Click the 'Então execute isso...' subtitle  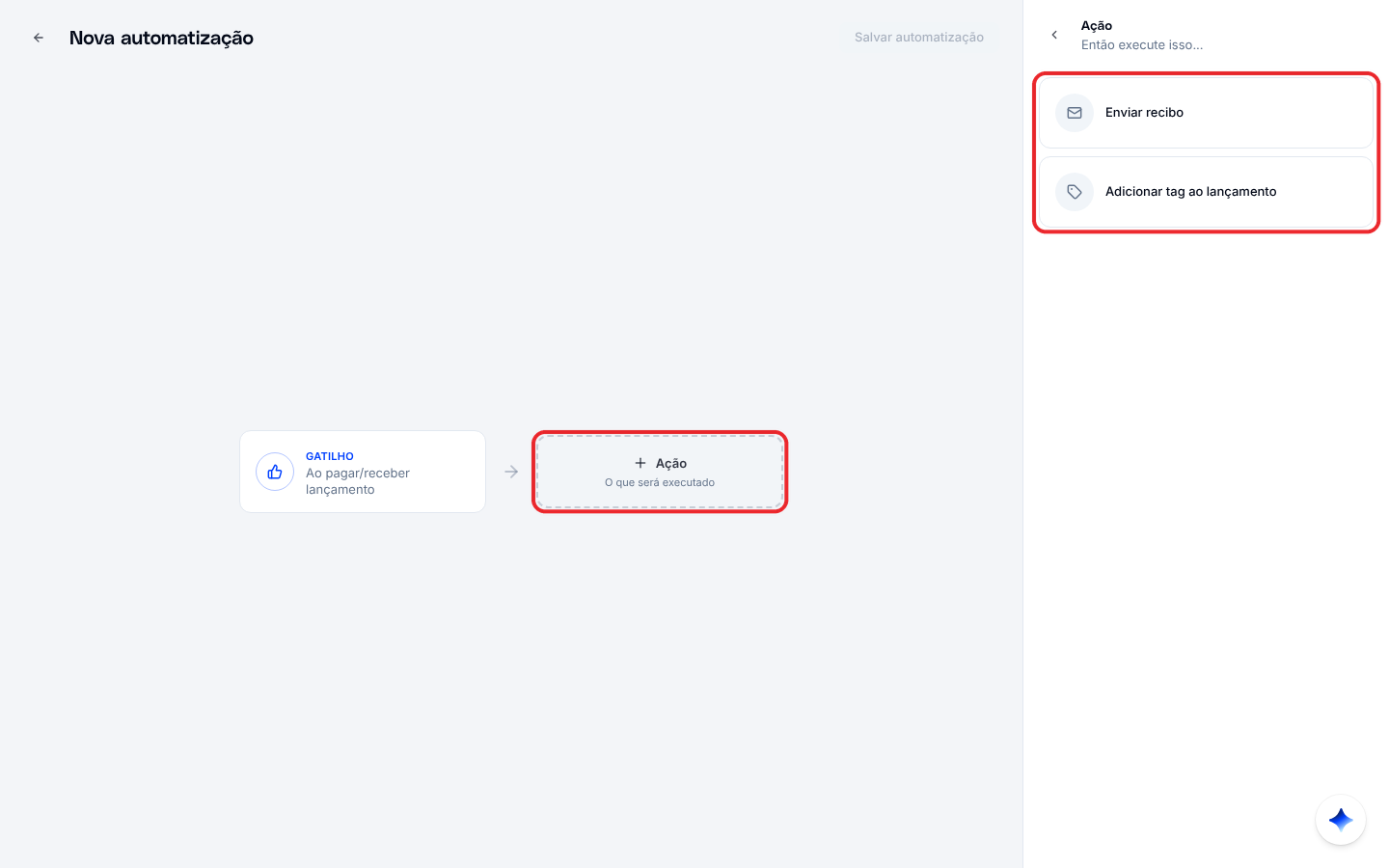click(1142, 44)
